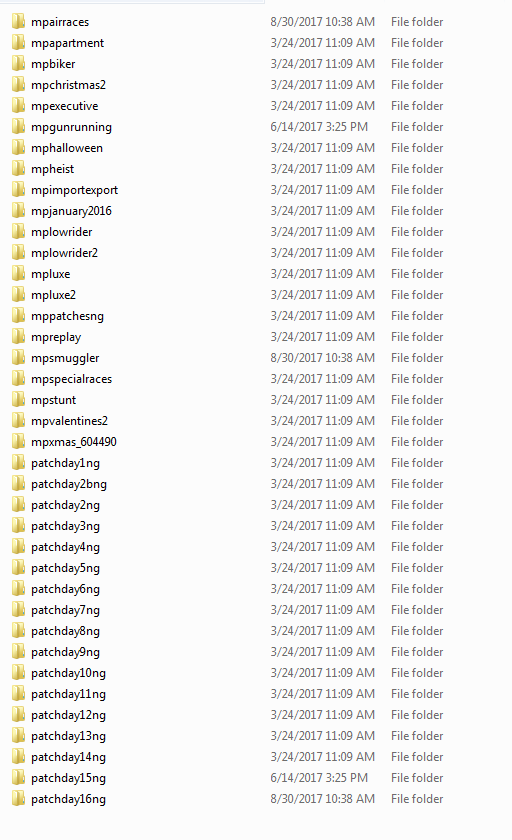This screenshot has height=840, width=512.
Task: Select the mpairraces folder icon
Action: [18, 21]
